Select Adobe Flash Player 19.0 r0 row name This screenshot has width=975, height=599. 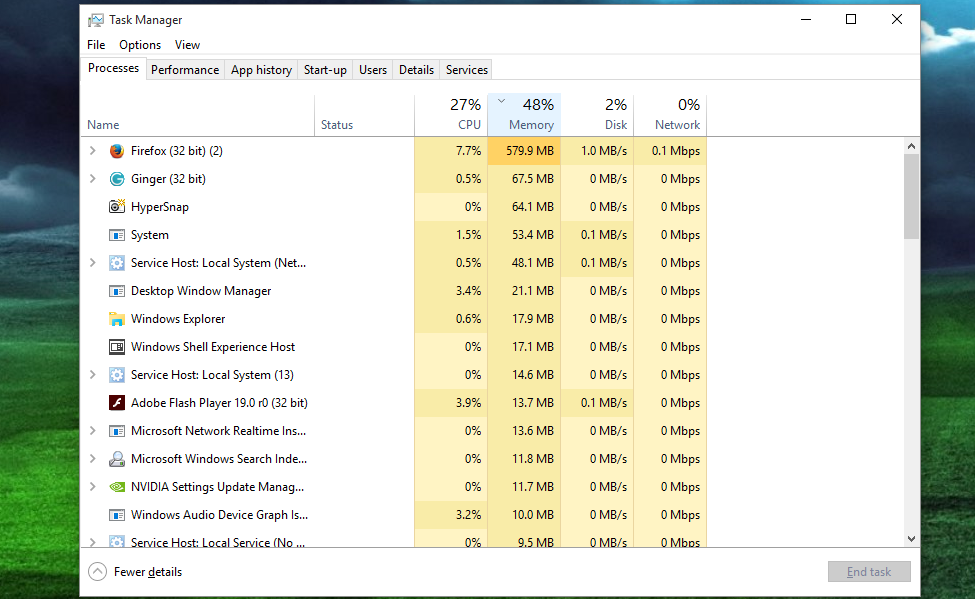coord(219,403)
